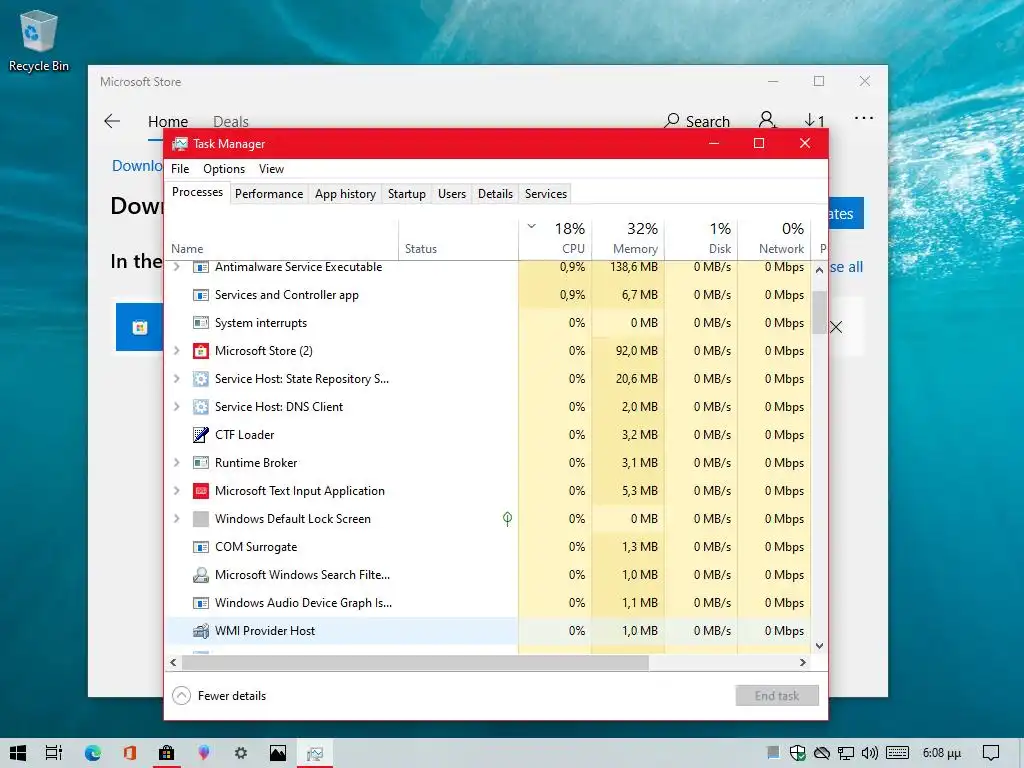Switch to Microsoft Store taskbar icon
This screenshot has height=768, width=1024.
pyautogui.click(x=167, y=753)
